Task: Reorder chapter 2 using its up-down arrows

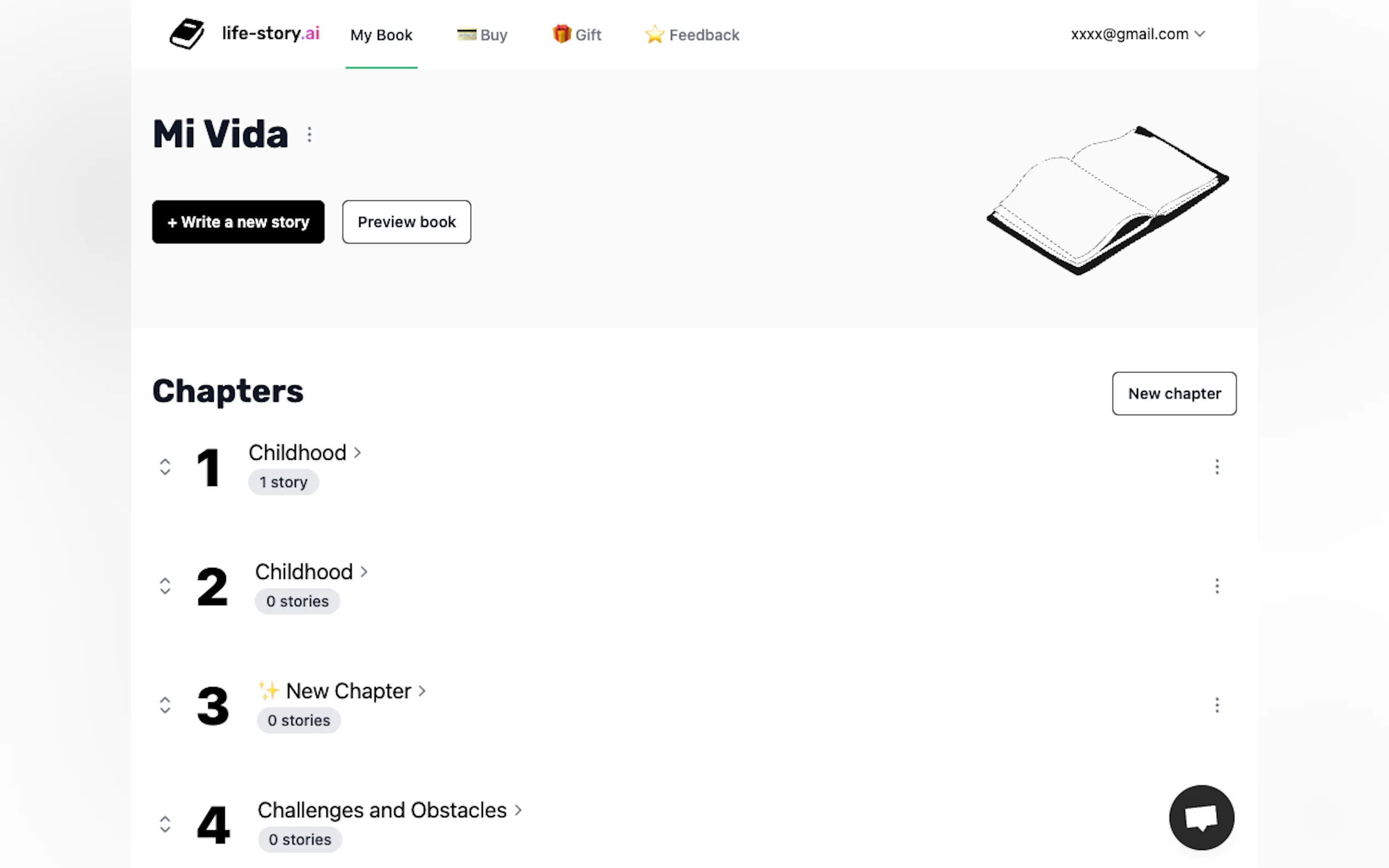Action: click(165, 586)
